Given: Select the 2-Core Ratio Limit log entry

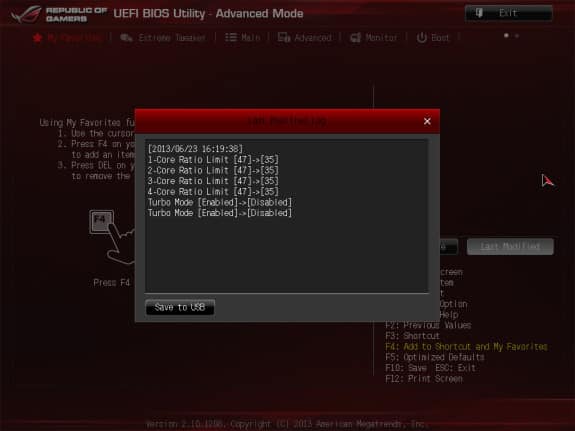Looking at the screenshot, I should pyautogui.click(x=213, y=170).
